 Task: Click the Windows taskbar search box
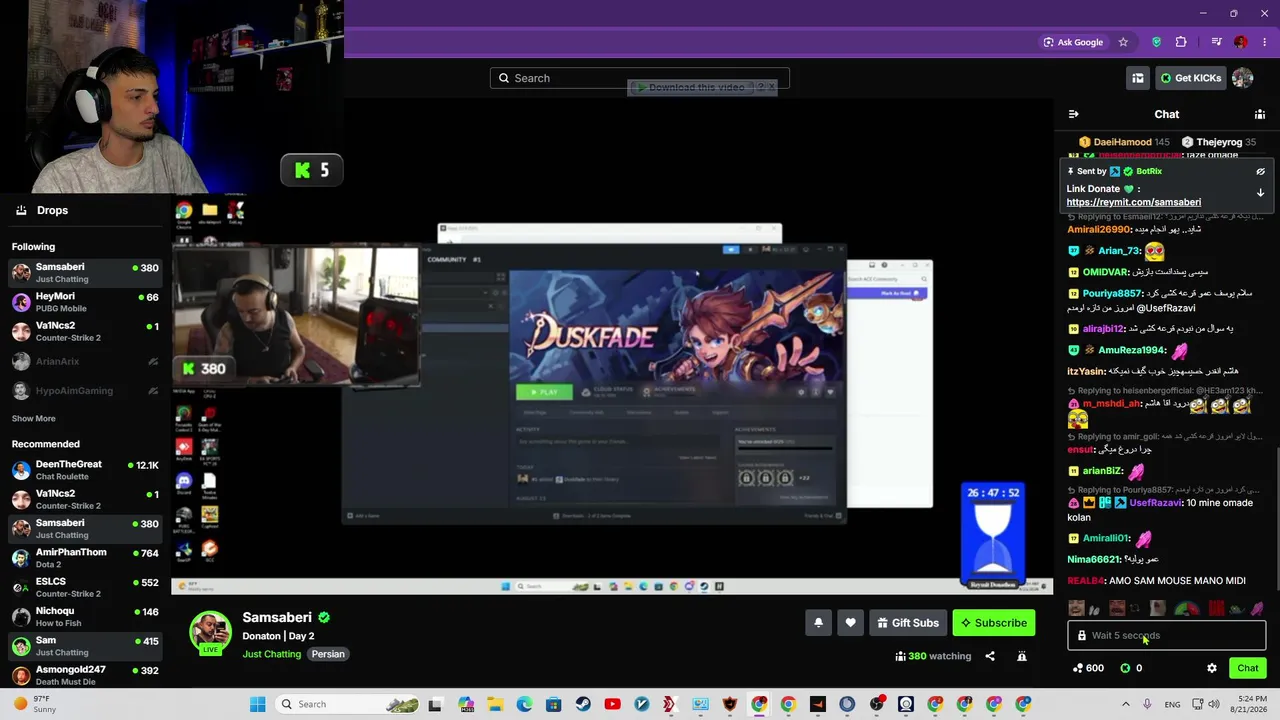pos(346,704)
